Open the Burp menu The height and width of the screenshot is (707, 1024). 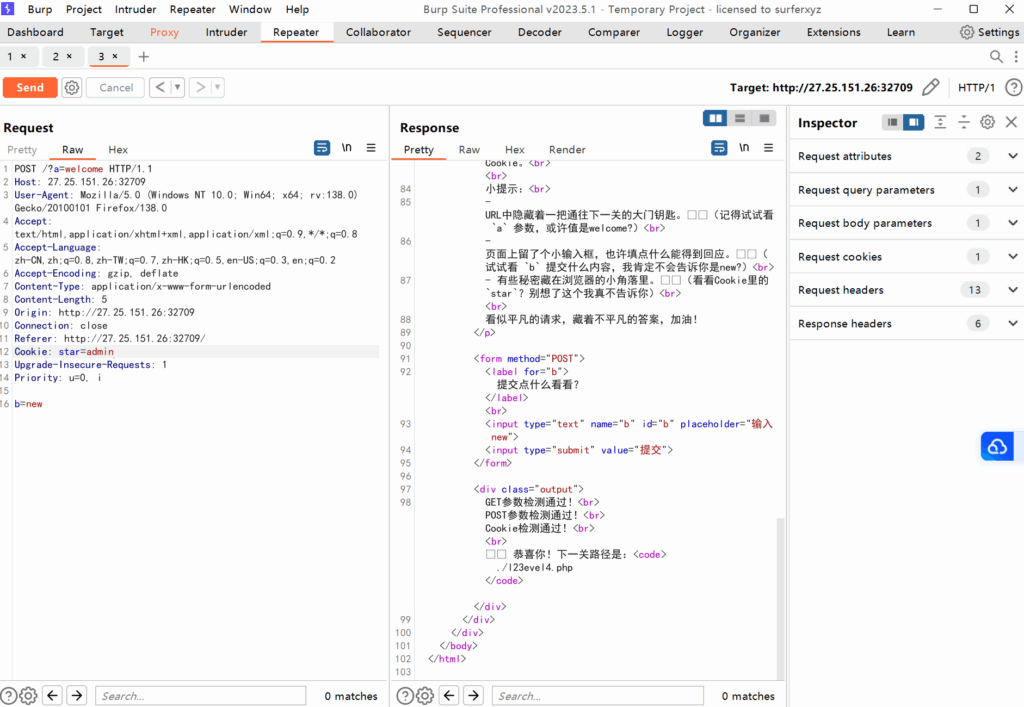point(40,10)
